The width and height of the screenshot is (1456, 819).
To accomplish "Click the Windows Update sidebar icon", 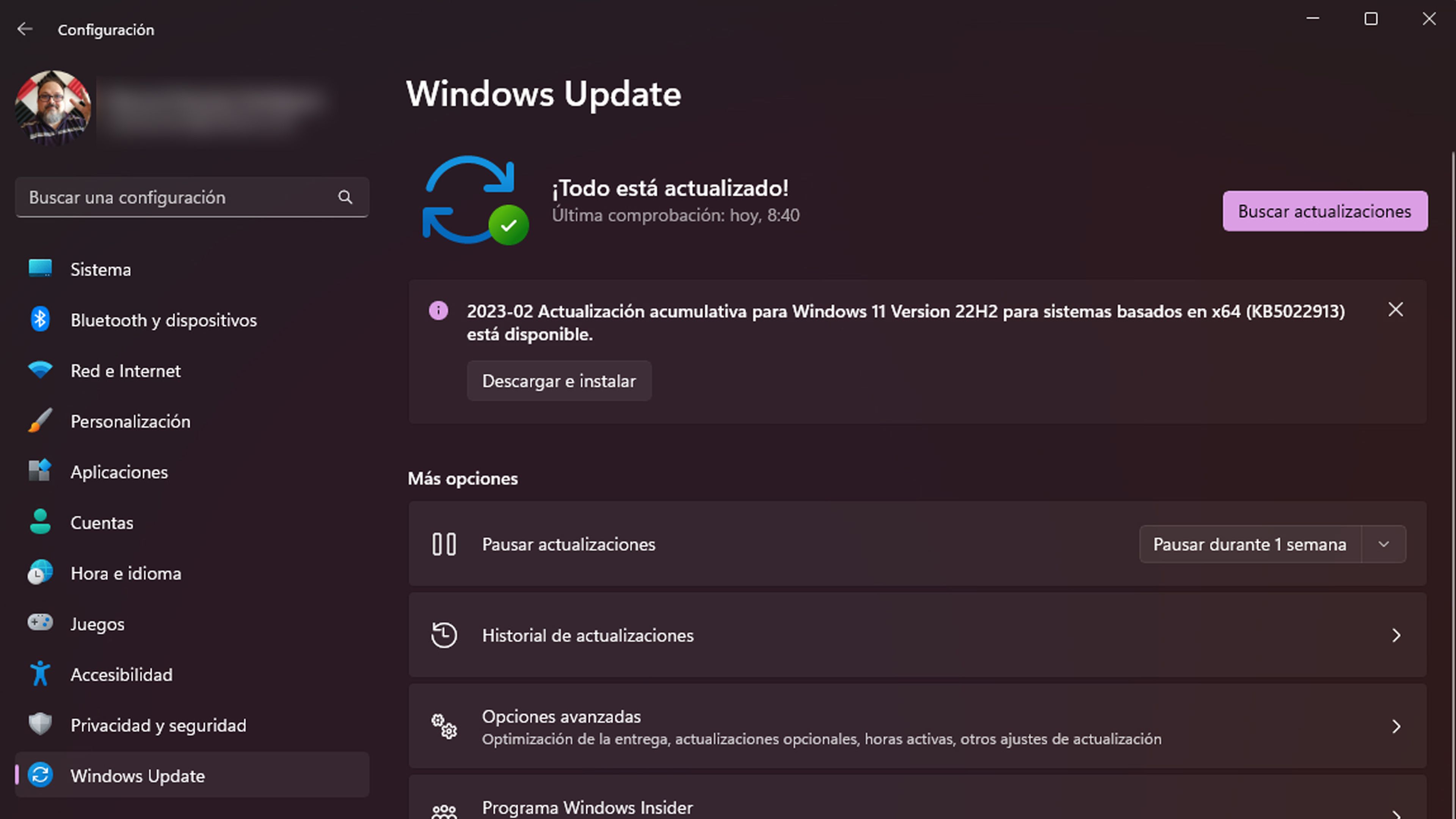I will (x=40, y=775).
